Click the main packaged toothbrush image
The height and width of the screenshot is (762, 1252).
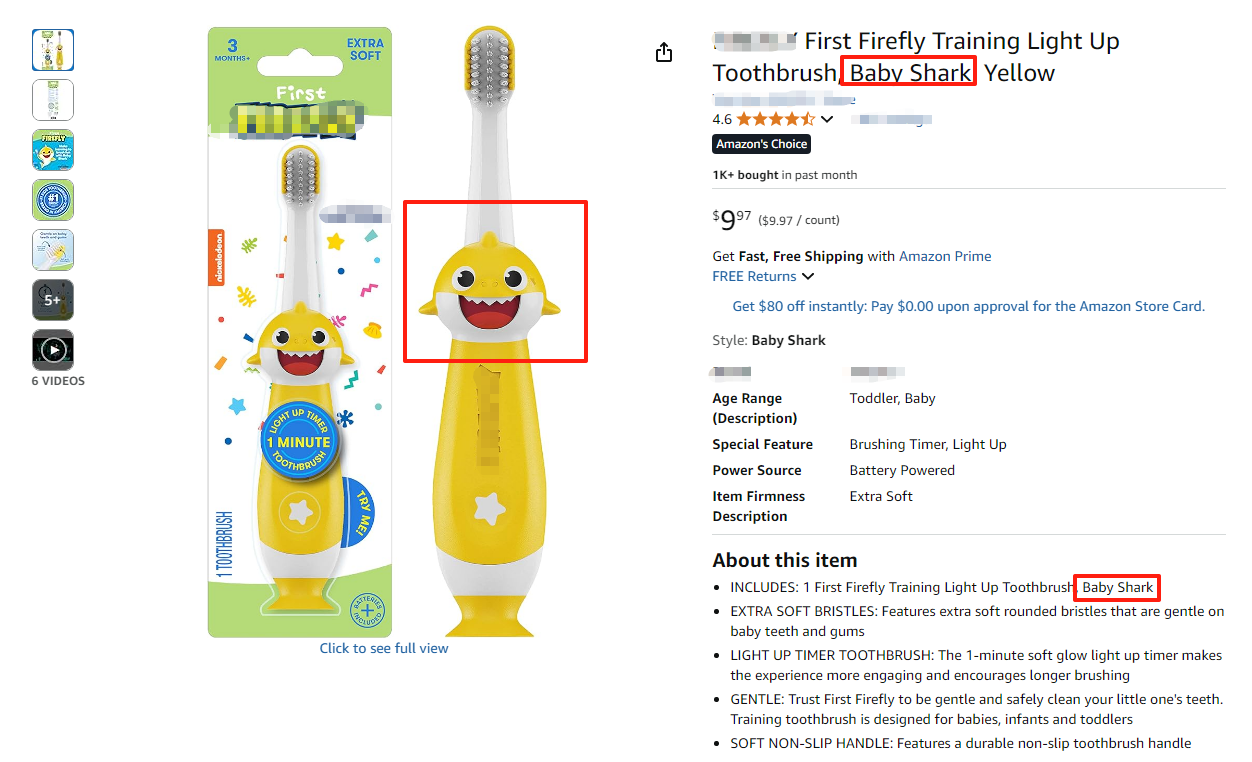tap(300, 330)
